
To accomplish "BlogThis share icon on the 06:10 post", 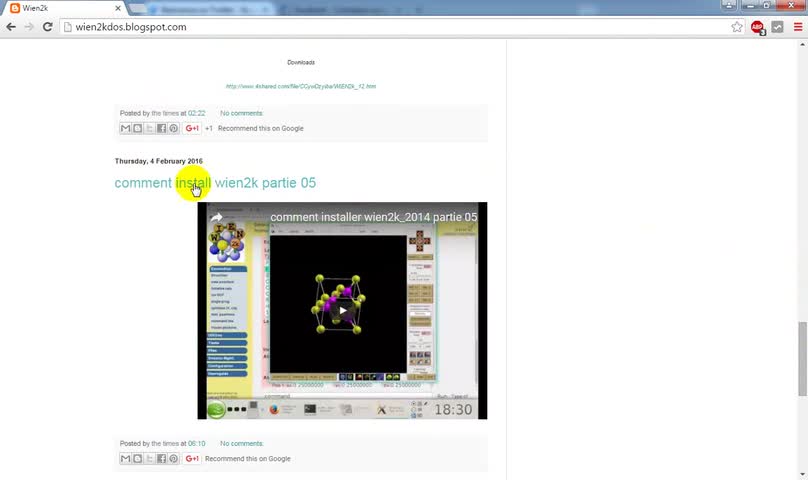I will [138, 458].
